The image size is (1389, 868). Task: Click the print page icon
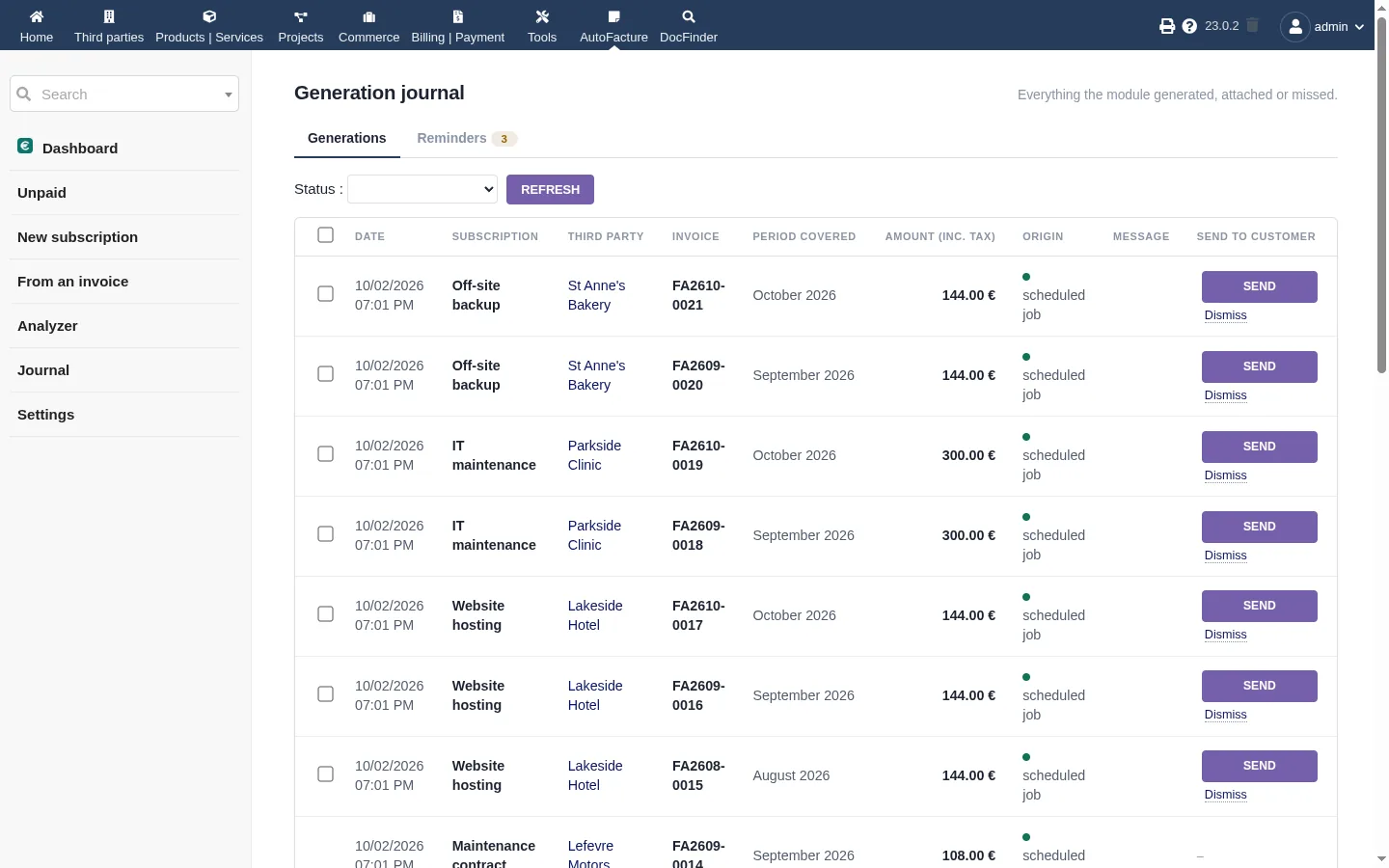pyautogui.click(x=1167, y=26)
